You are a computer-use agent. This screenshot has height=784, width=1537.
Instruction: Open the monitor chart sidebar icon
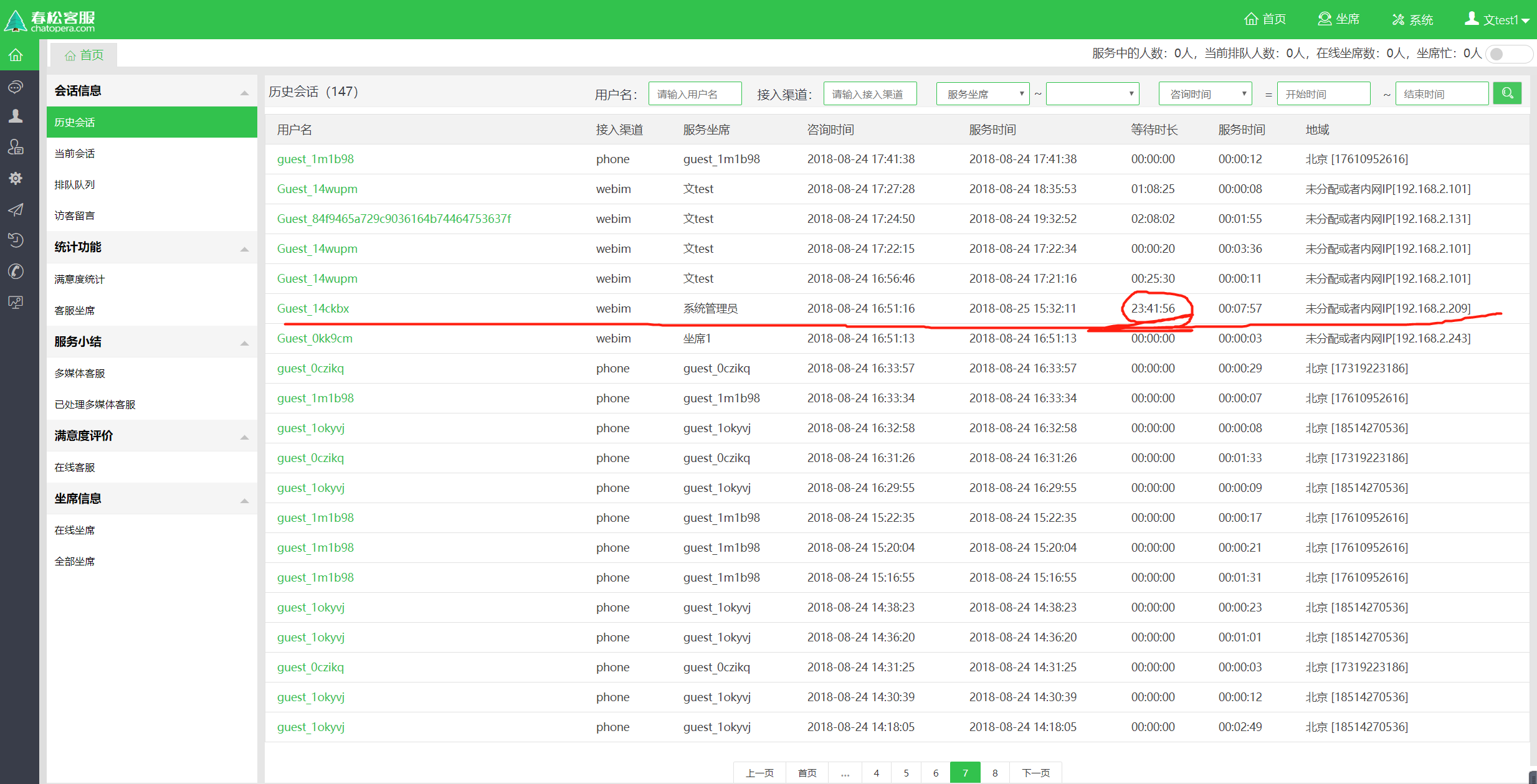pos(16,303)
